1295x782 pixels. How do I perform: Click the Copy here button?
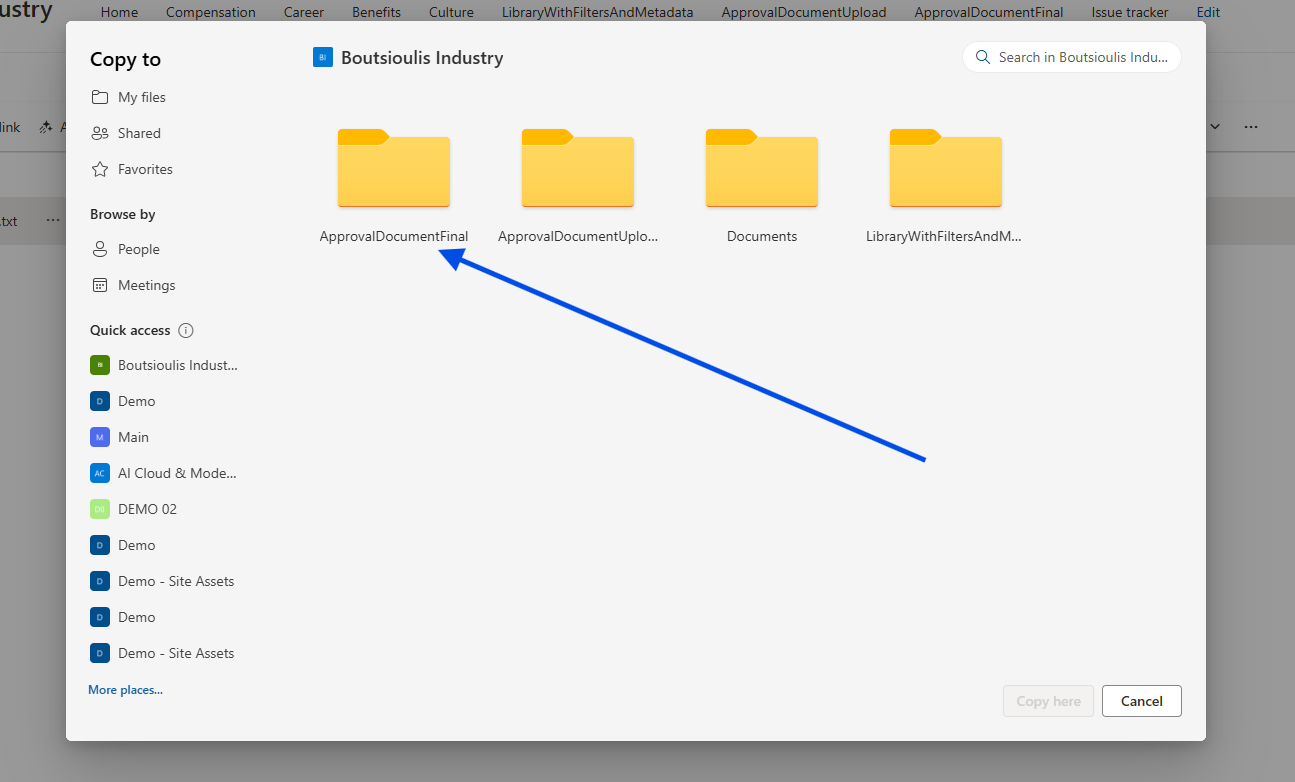coord(1047,701)
